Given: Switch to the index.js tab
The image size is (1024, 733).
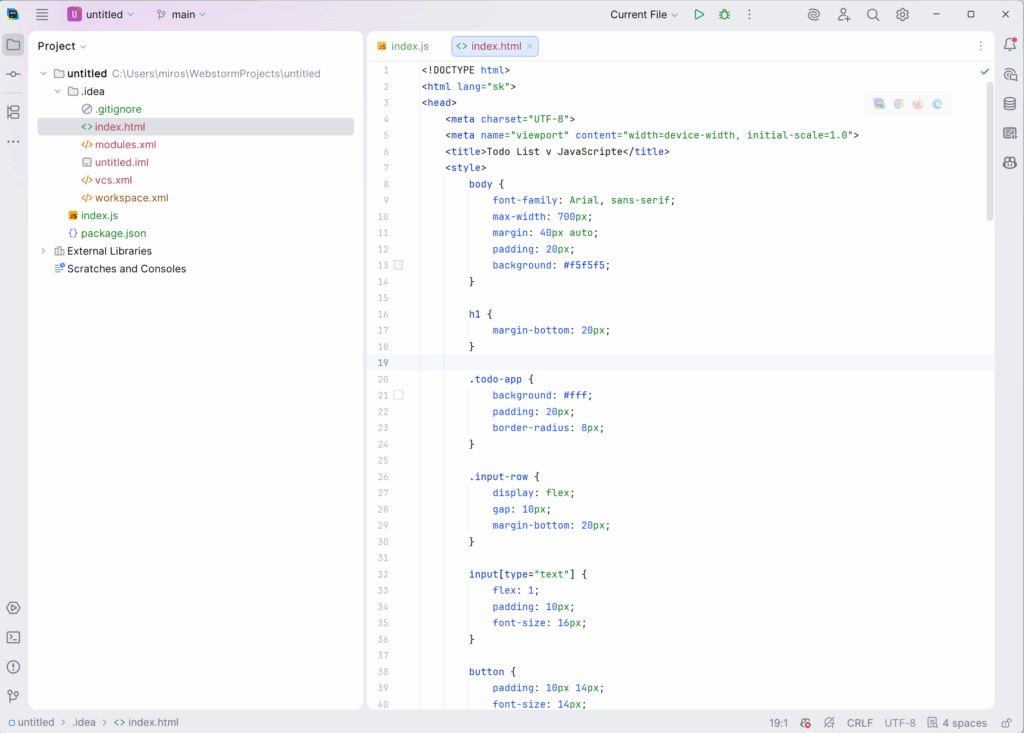Looking at the screenshot, I should coord(403,46).
